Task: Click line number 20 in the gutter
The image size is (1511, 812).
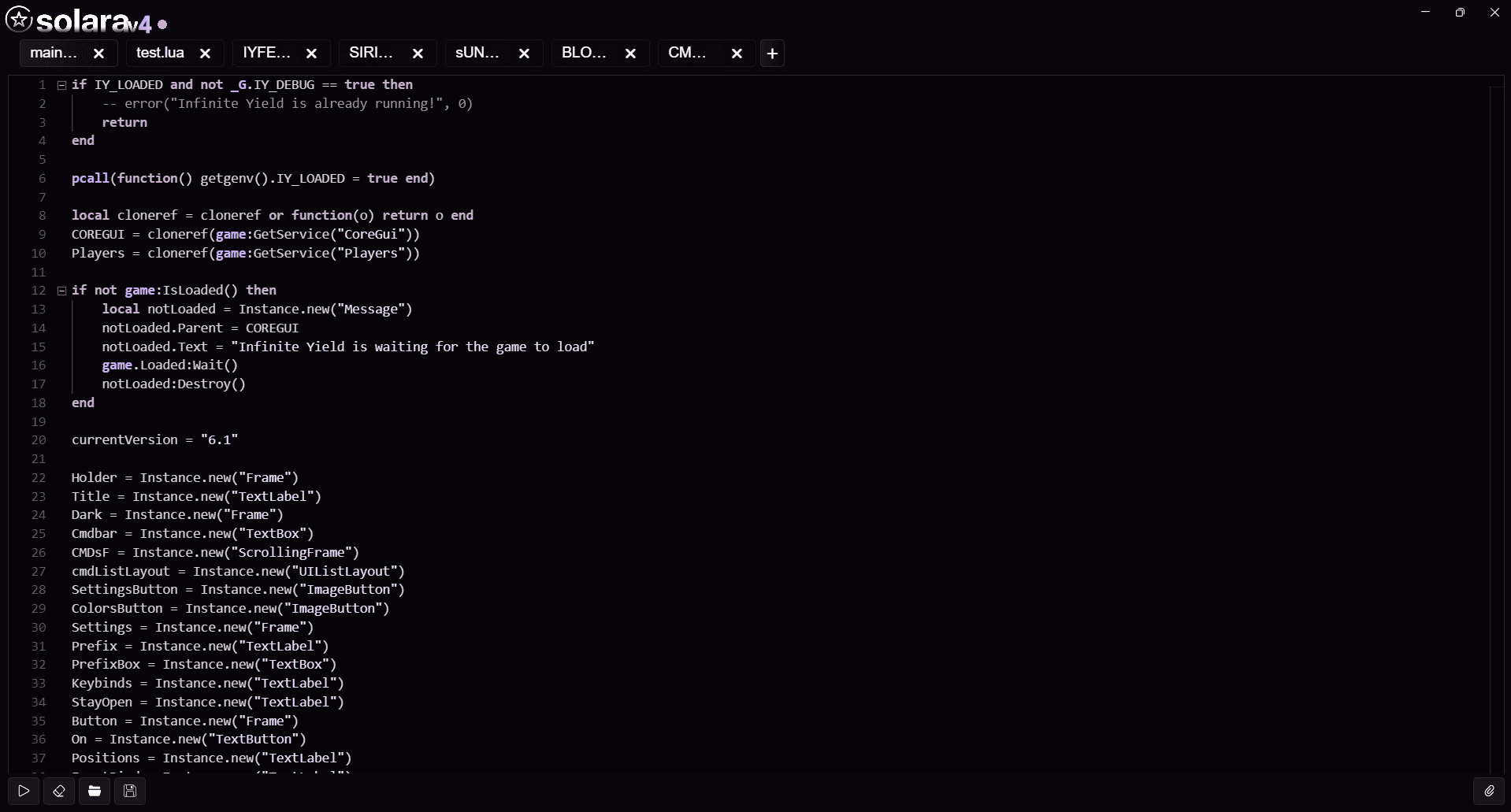Action: click(x=39, y=440)
